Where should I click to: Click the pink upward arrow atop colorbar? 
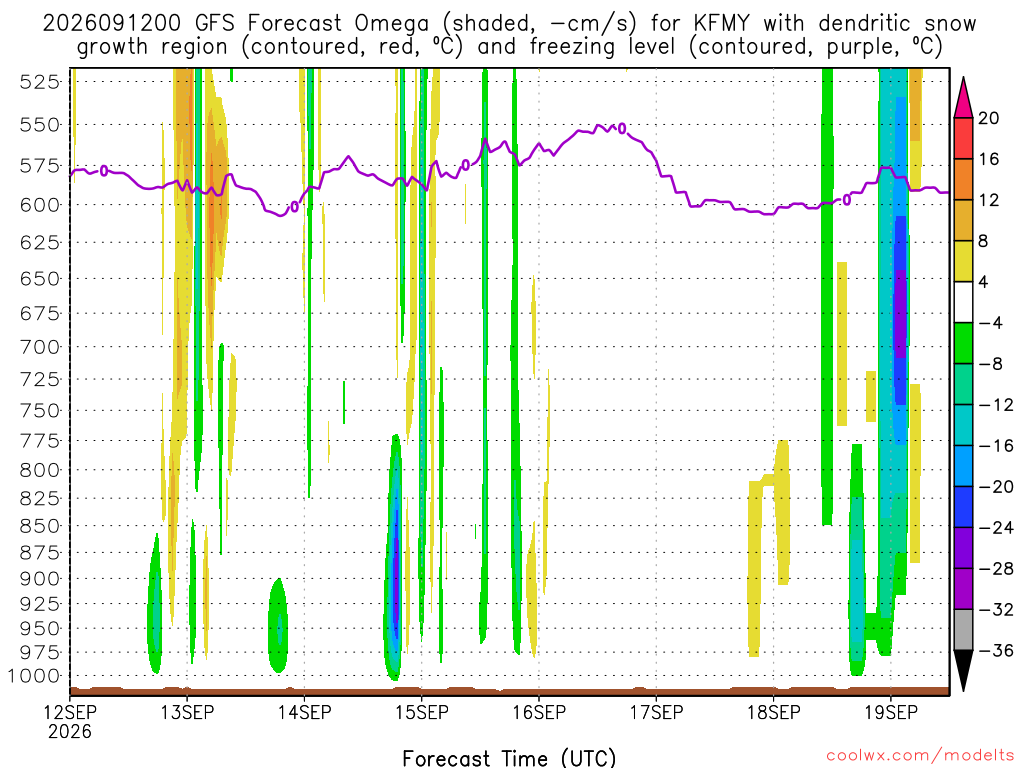pyautogui.click(x=963, y=97)
